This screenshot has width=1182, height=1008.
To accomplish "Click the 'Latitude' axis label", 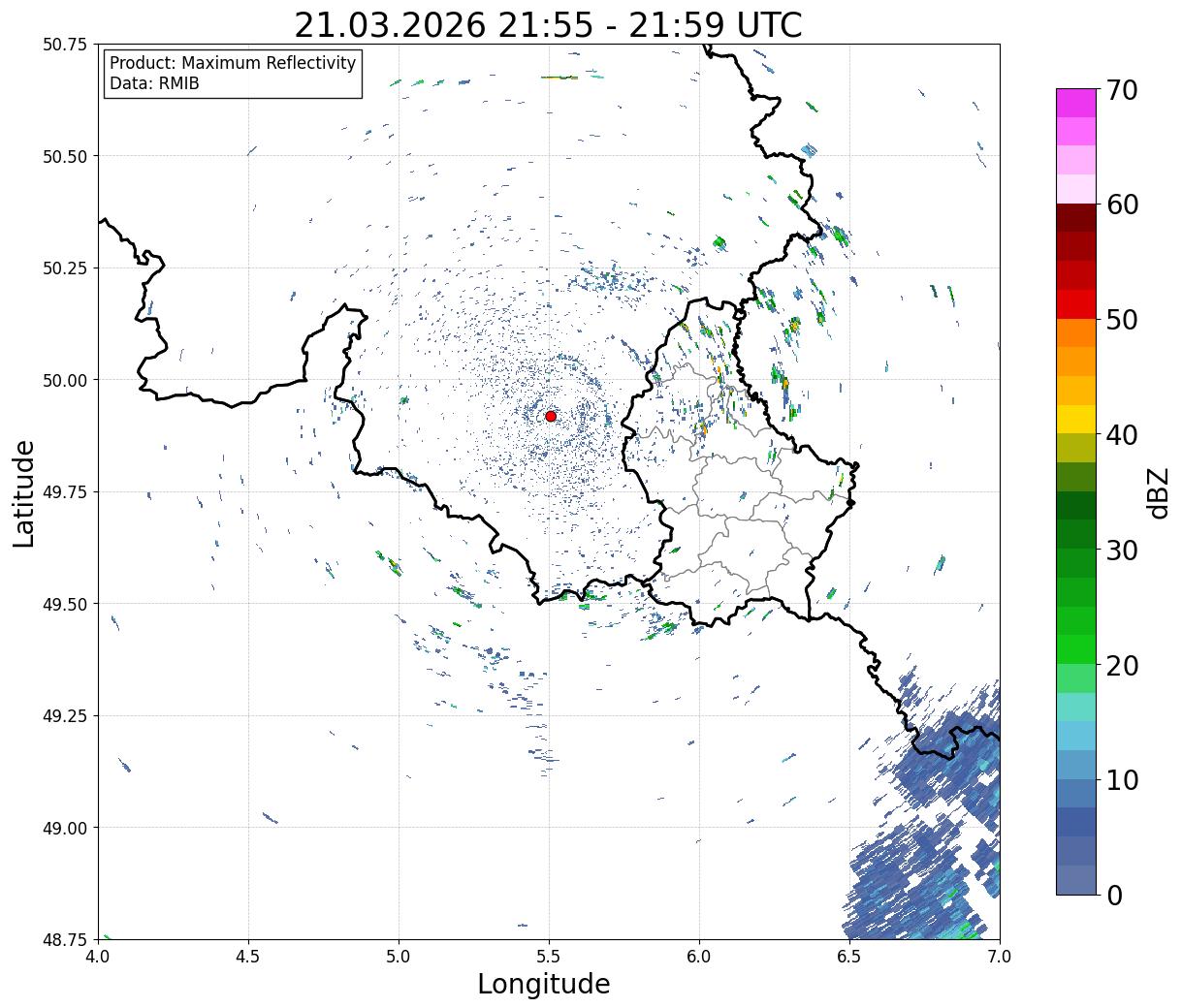I will (x=24, y=493).
